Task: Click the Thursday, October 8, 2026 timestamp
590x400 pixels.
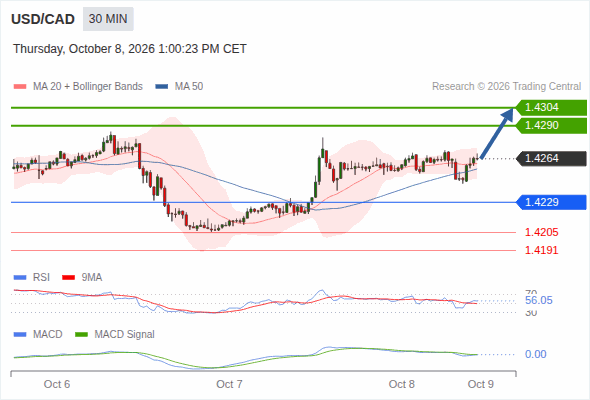Action: [x=130, y=49]
